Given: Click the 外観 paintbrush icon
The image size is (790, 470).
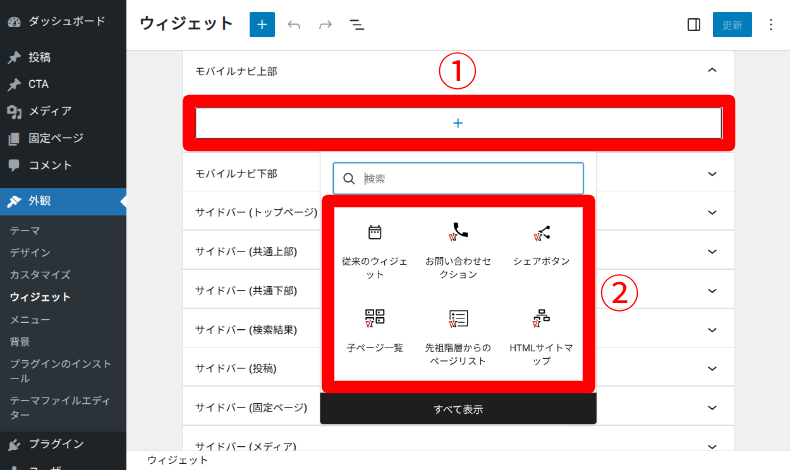Looking at the screenshot, I should pyautogui.click(x=14, y=202).
